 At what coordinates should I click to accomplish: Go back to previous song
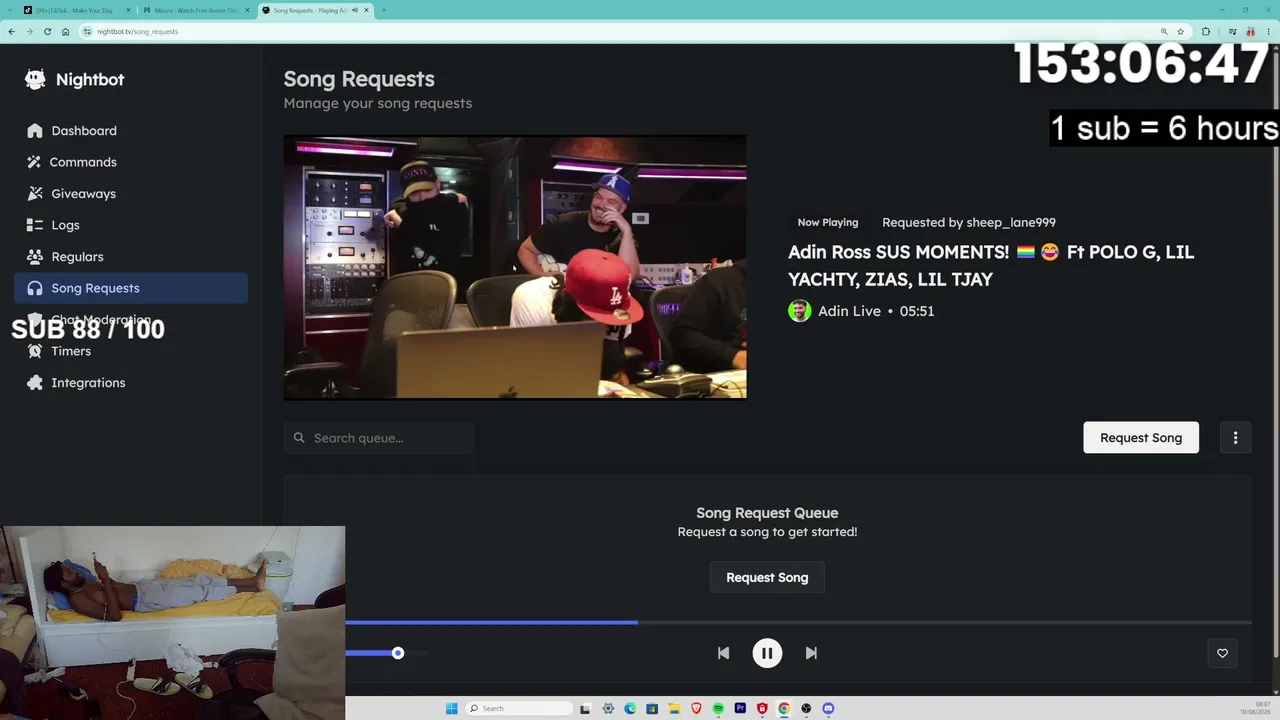click(723, 653)
